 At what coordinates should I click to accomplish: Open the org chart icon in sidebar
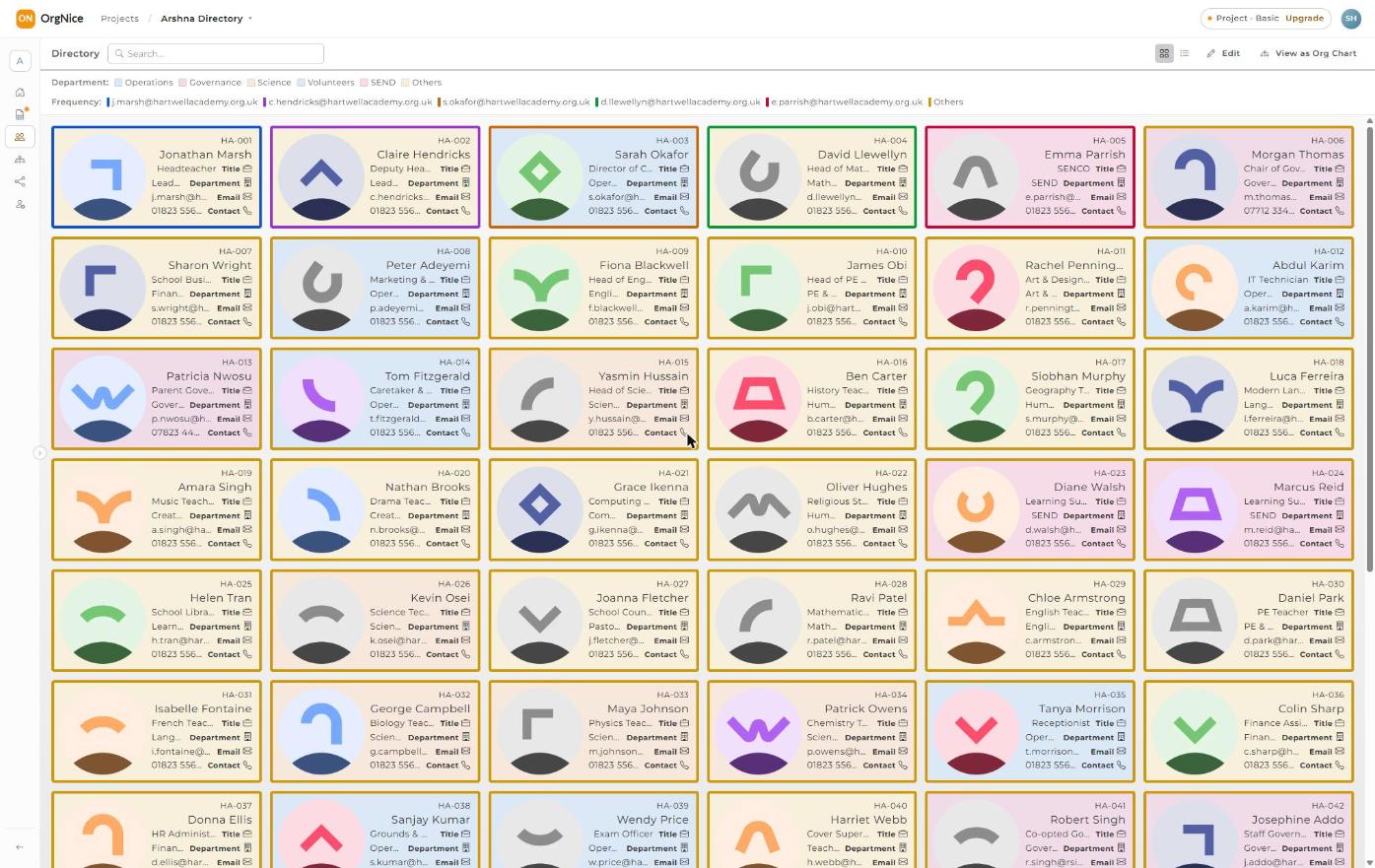click(x=20, y=160)
